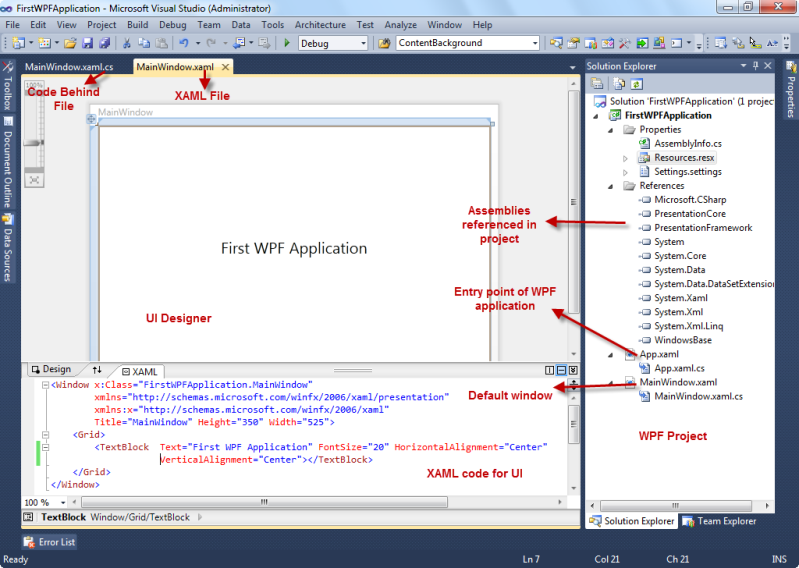Click the Paste clipboard icon

click(161, 43)
